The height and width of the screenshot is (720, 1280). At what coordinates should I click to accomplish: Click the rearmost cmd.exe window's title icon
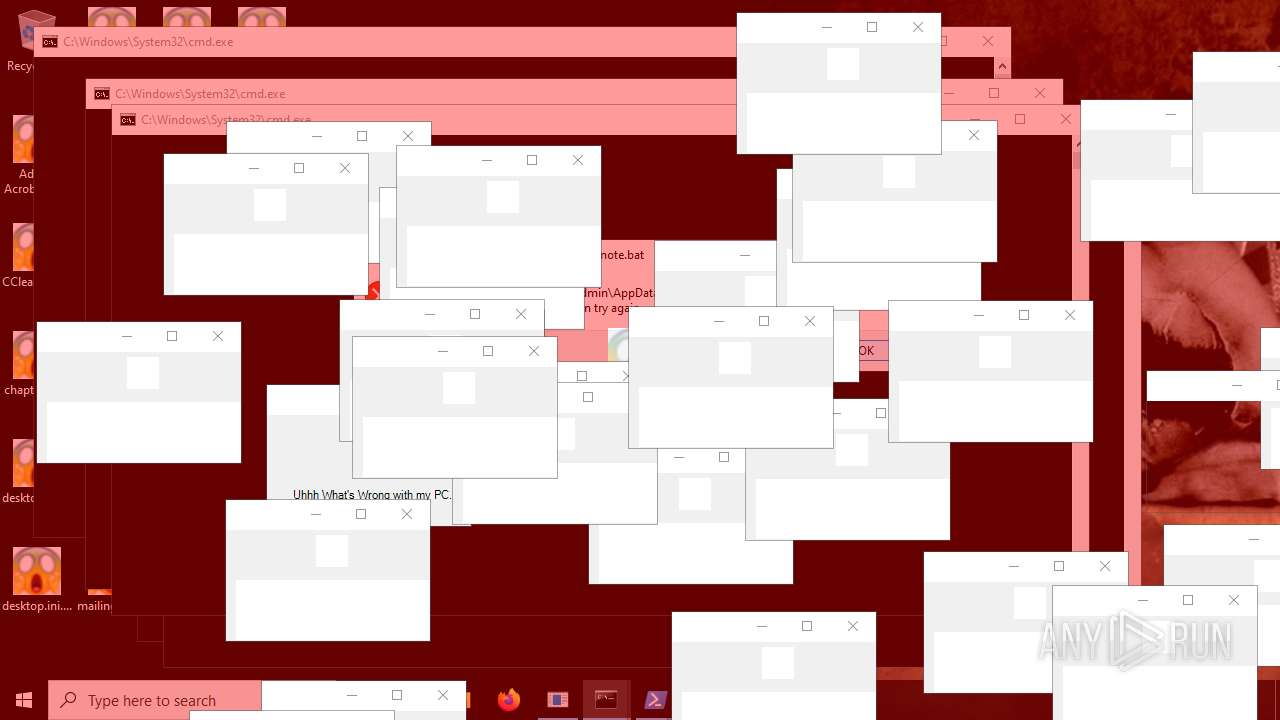pos(49,42)
